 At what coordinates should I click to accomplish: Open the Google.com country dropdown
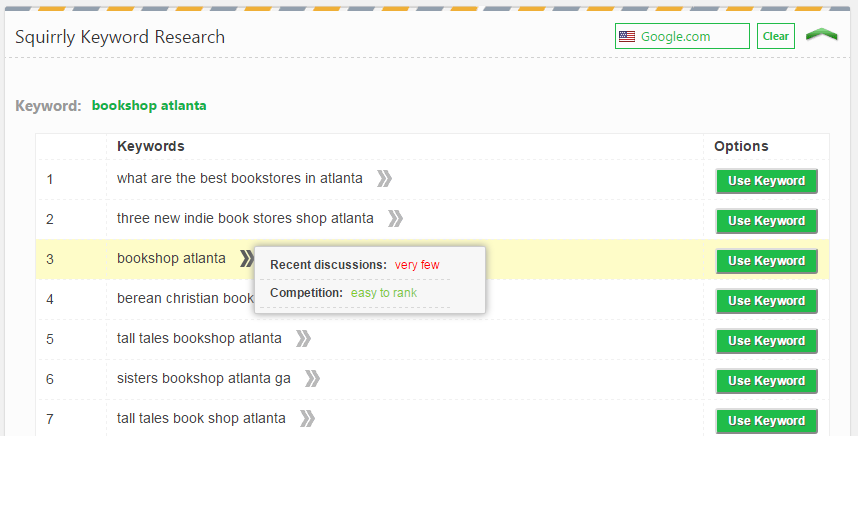(x=682, y=36)
